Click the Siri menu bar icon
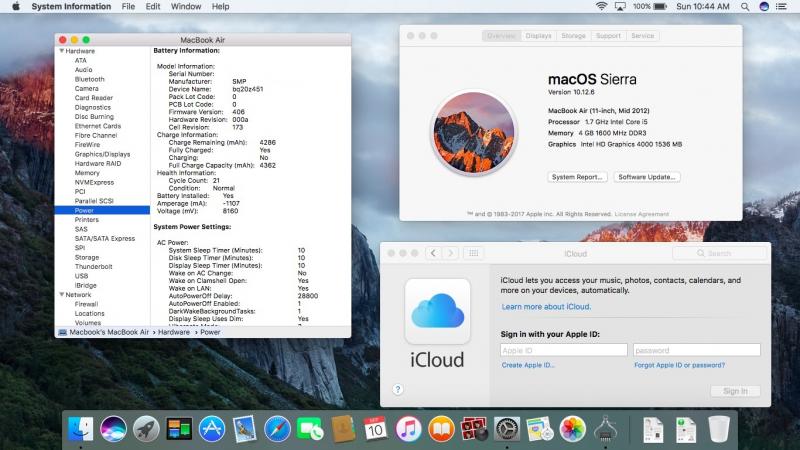 (764, 7)
